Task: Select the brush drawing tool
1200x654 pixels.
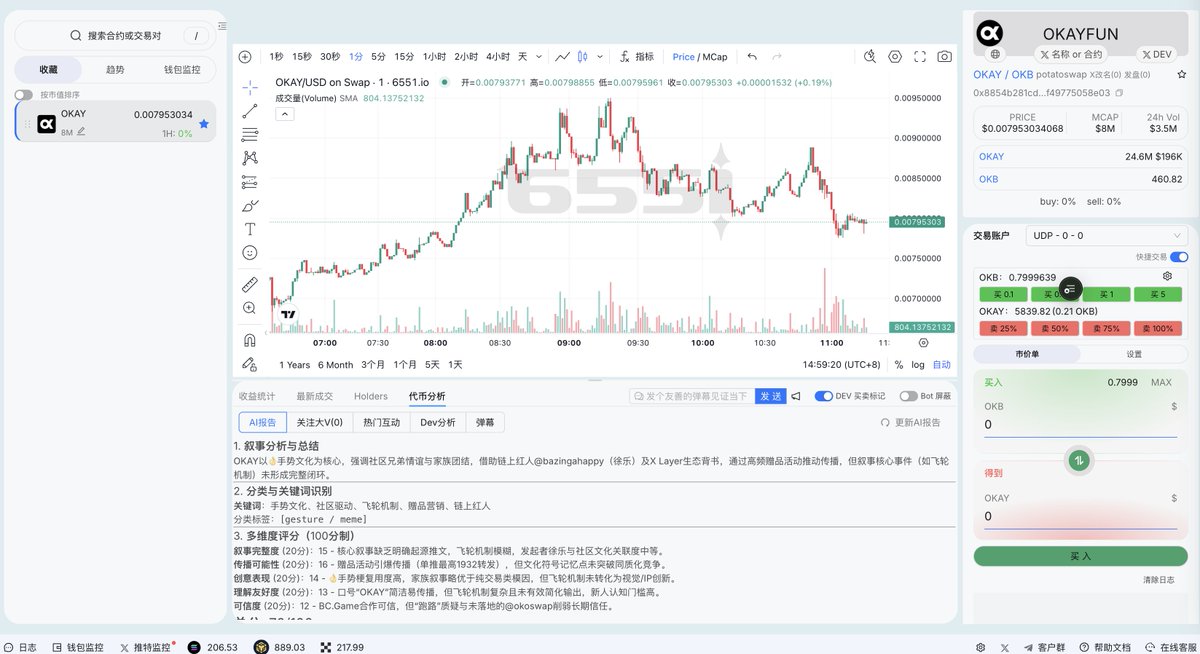Action: point(250,206)
